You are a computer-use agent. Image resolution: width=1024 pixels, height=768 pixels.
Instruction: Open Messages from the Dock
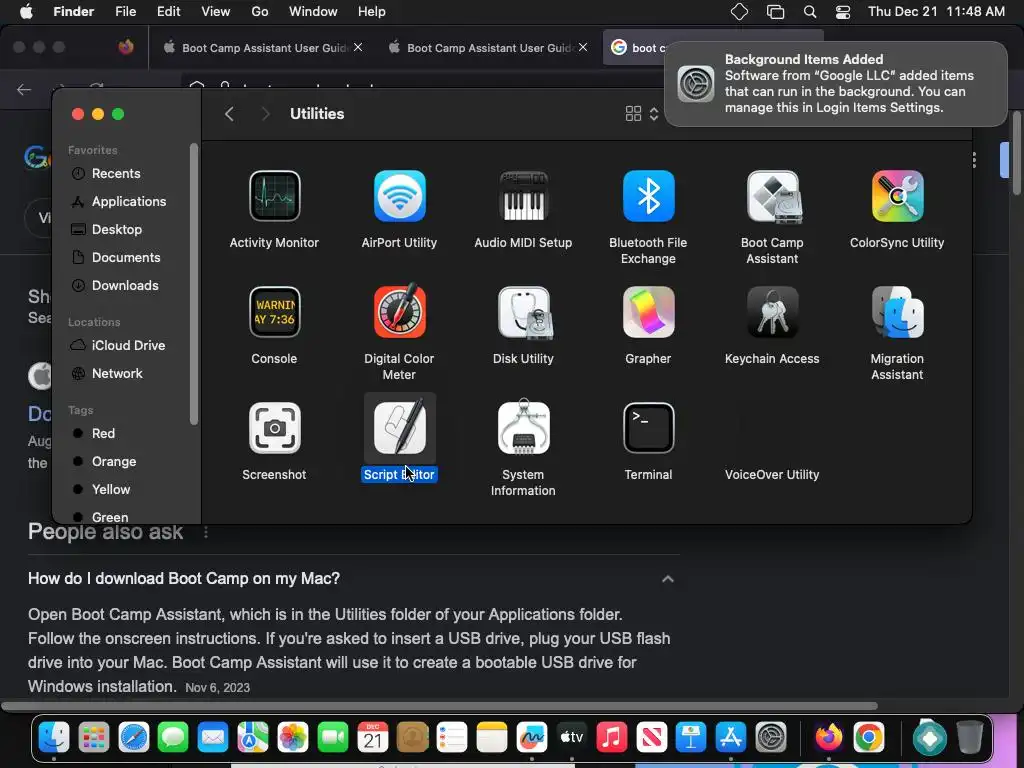(x=174, y=738)
